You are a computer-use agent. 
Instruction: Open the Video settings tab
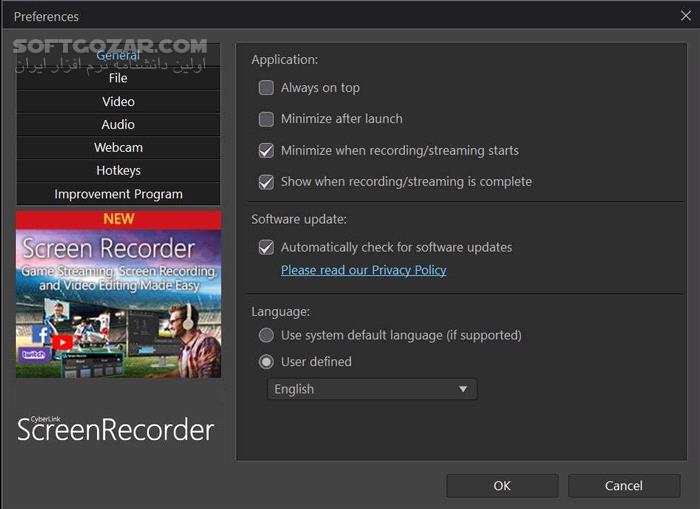tap(118, 101)
